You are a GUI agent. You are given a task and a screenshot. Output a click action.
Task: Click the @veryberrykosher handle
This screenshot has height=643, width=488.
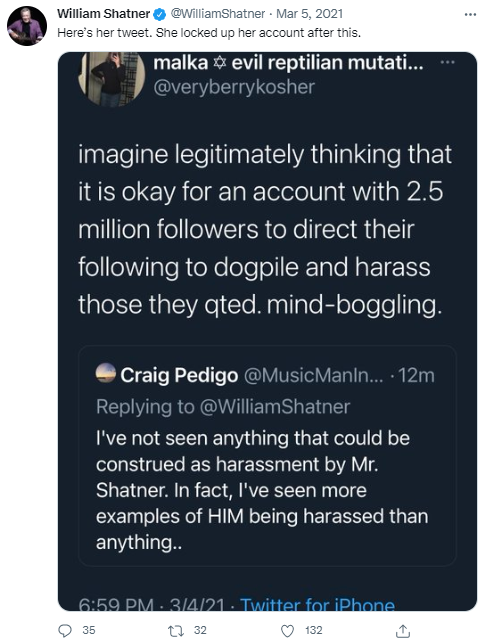point(234,87)
